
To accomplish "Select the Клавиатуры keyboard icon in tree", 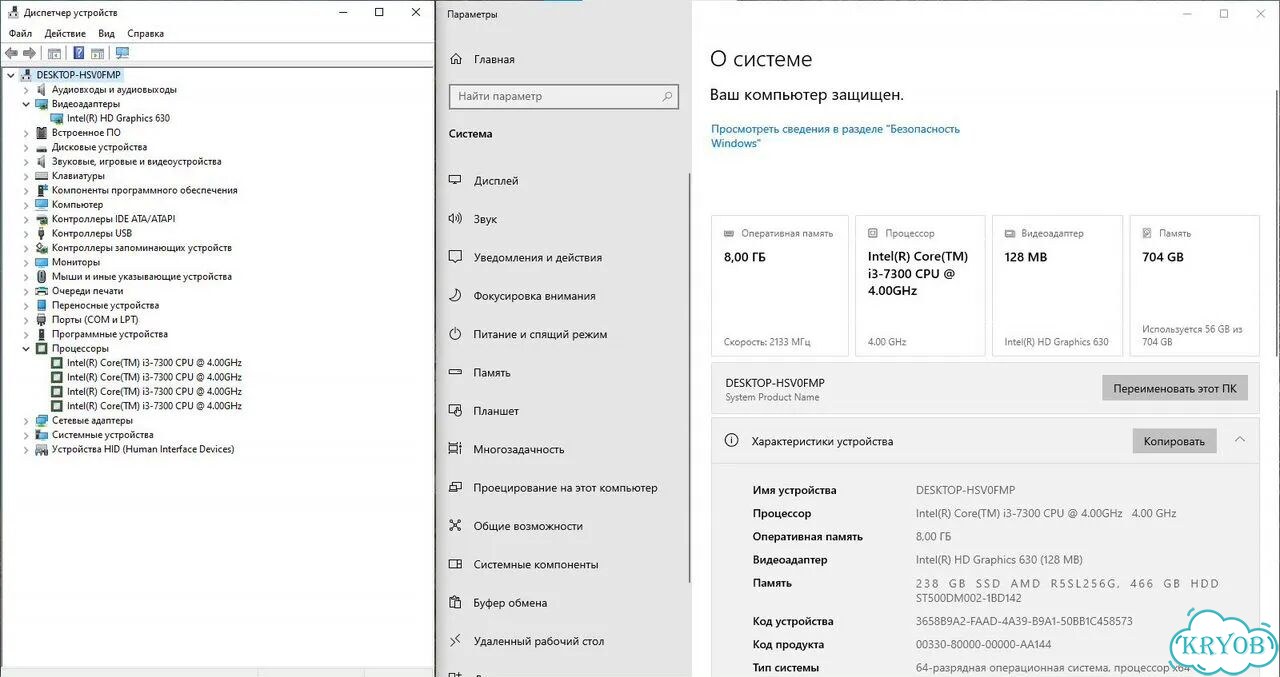I will 42,176.
